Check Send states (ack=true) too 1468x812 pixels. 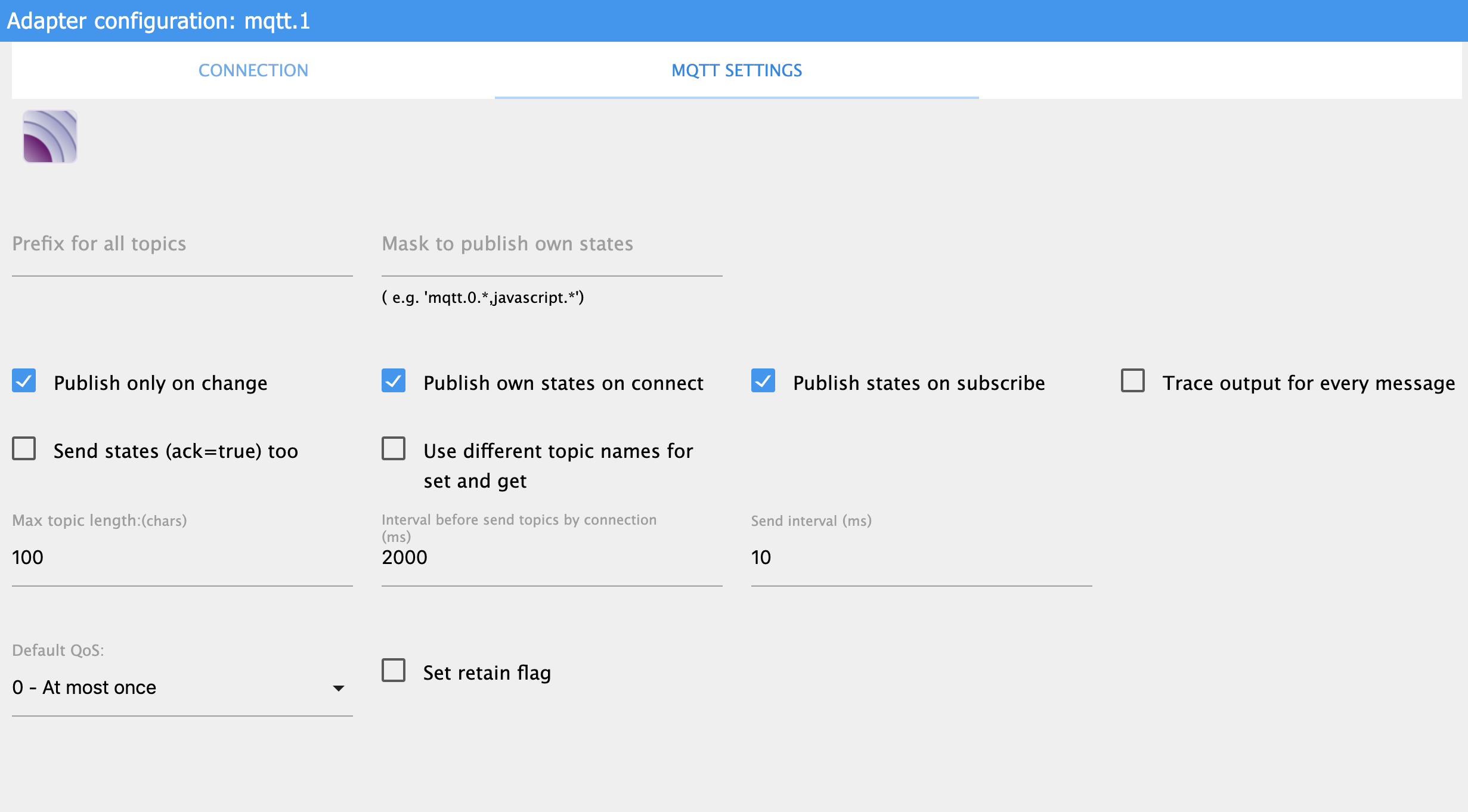[x=24, y=449]
